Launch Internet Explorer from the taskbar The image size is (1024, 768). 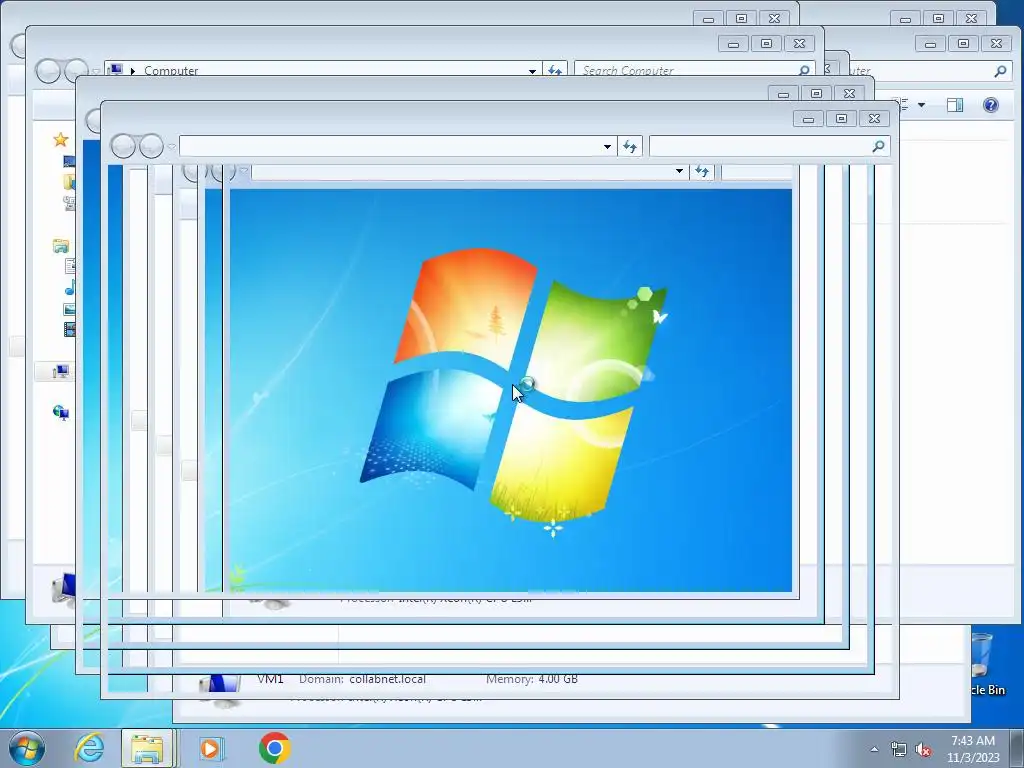click(x=89, y=748)
